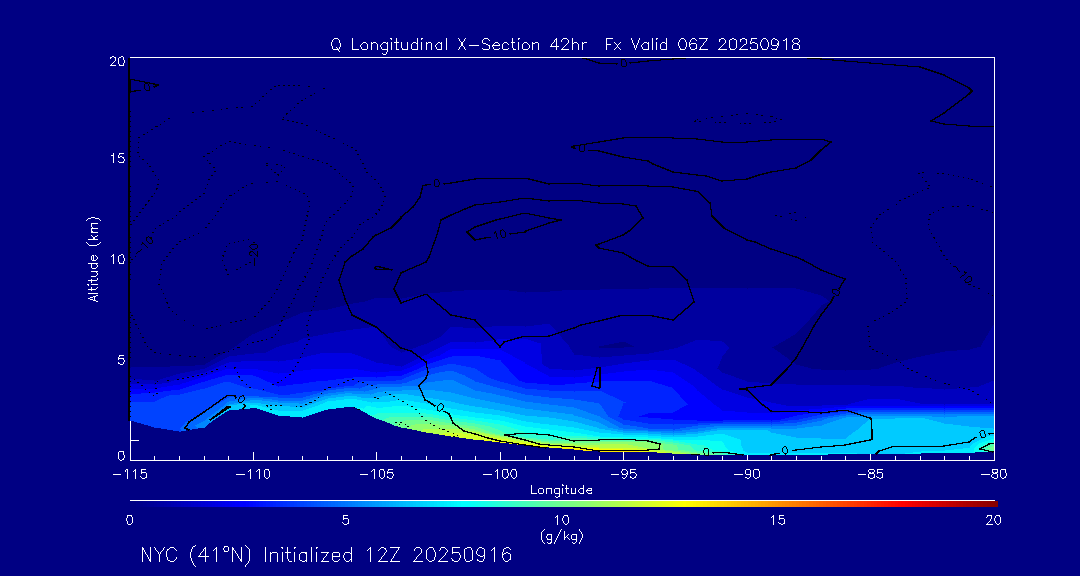The height and width of the screenshot is (576, 1080).
Task: Click the red end of the colorbar
Action: point(988,502)
